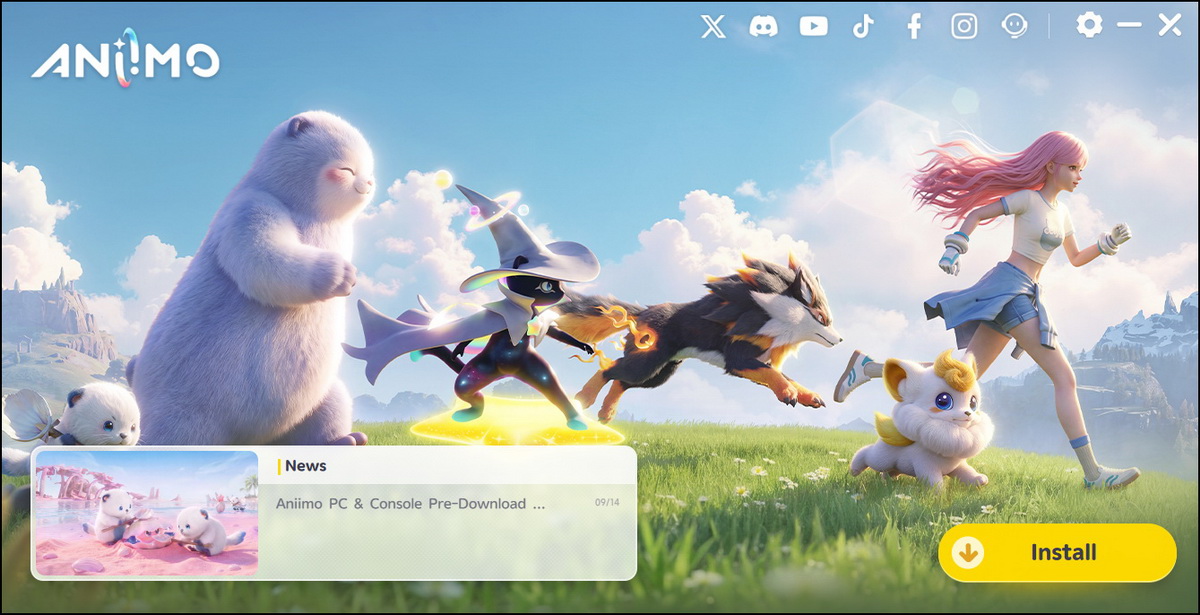The height and width of the screenshot is (615, 1200).
Task: Open the TikTok page icon
Action: tap(863, 26)
